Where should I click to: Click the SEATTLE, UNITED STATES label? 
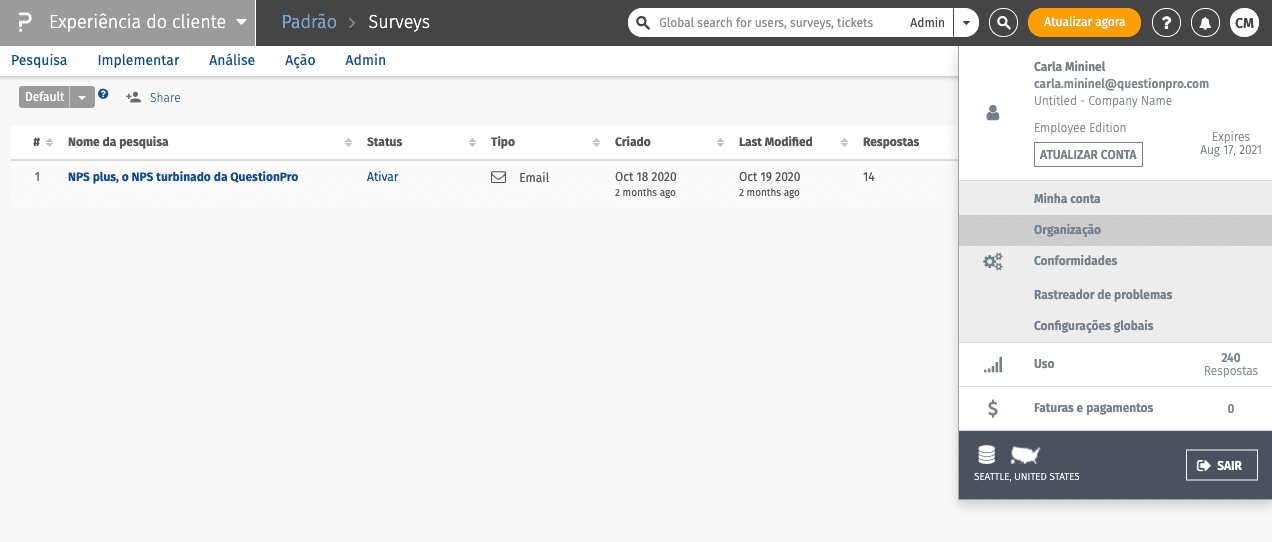[x=1027, y=477]
